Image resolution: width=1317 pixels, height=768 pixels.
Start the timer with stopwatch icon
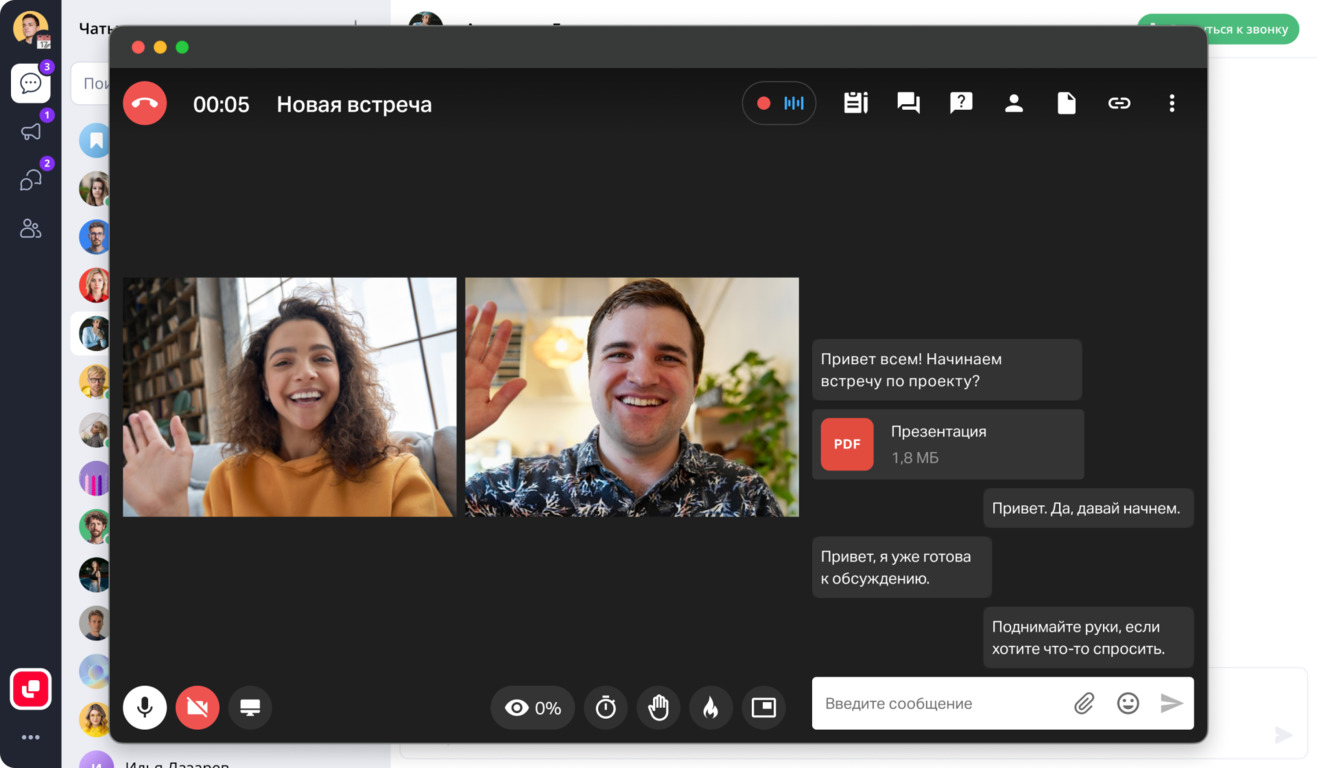(605, 708)
